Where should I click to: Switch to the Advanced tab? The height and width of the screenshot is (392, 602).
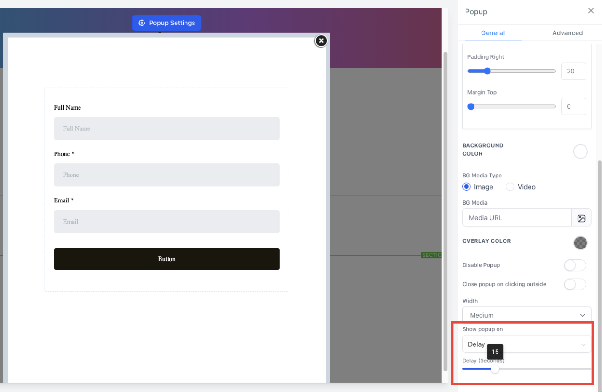click(x=567, y=33)
